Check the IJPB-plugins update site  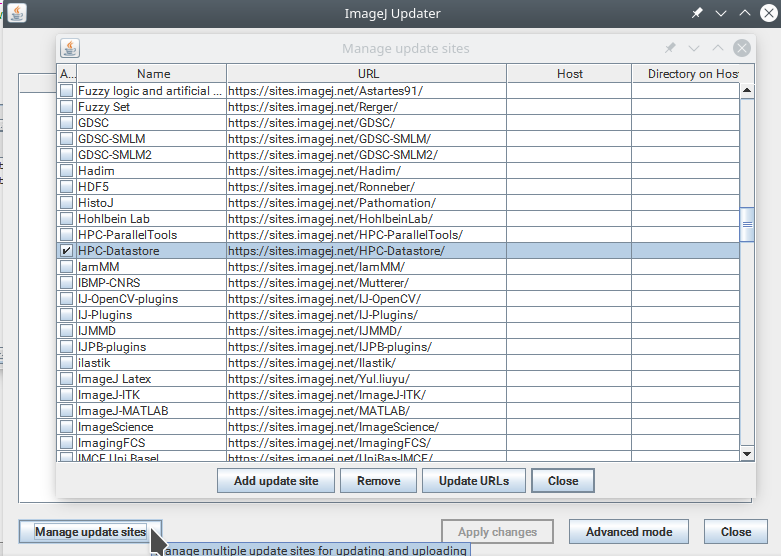coord(66,347)
